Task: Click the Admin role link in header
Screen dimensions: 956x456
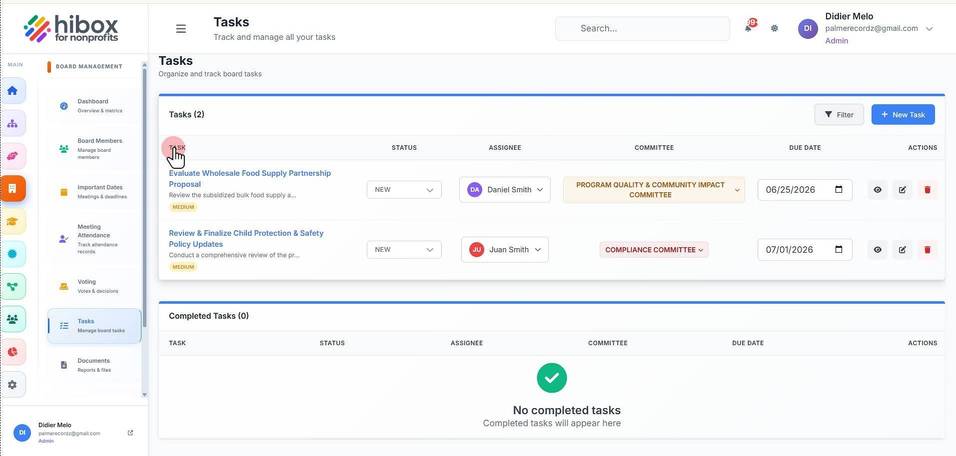Action: tap(836, 41)
